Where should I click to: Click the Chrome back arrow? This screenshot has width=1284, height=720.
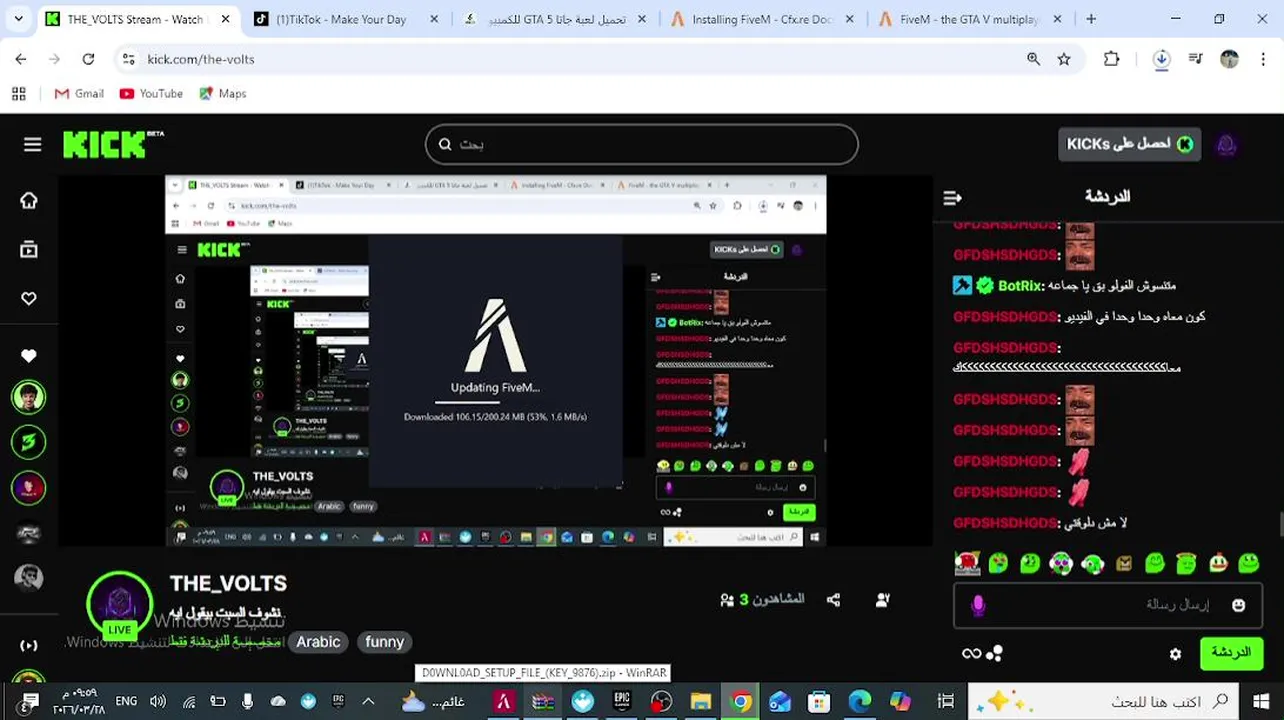[21, 59]
